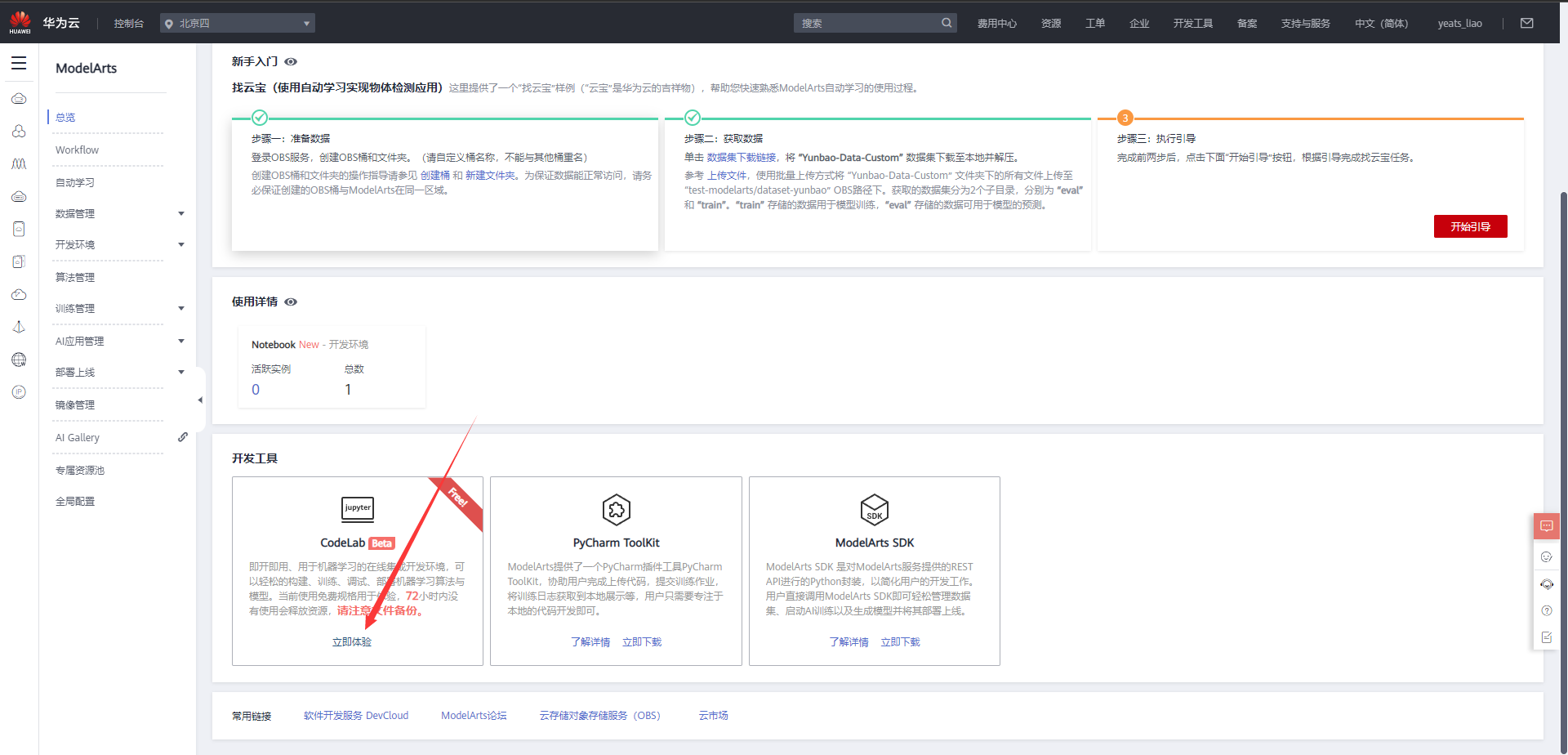Select 全局配置 in the sidebar
Viewport: 1568px width, 755px height.
75,502
